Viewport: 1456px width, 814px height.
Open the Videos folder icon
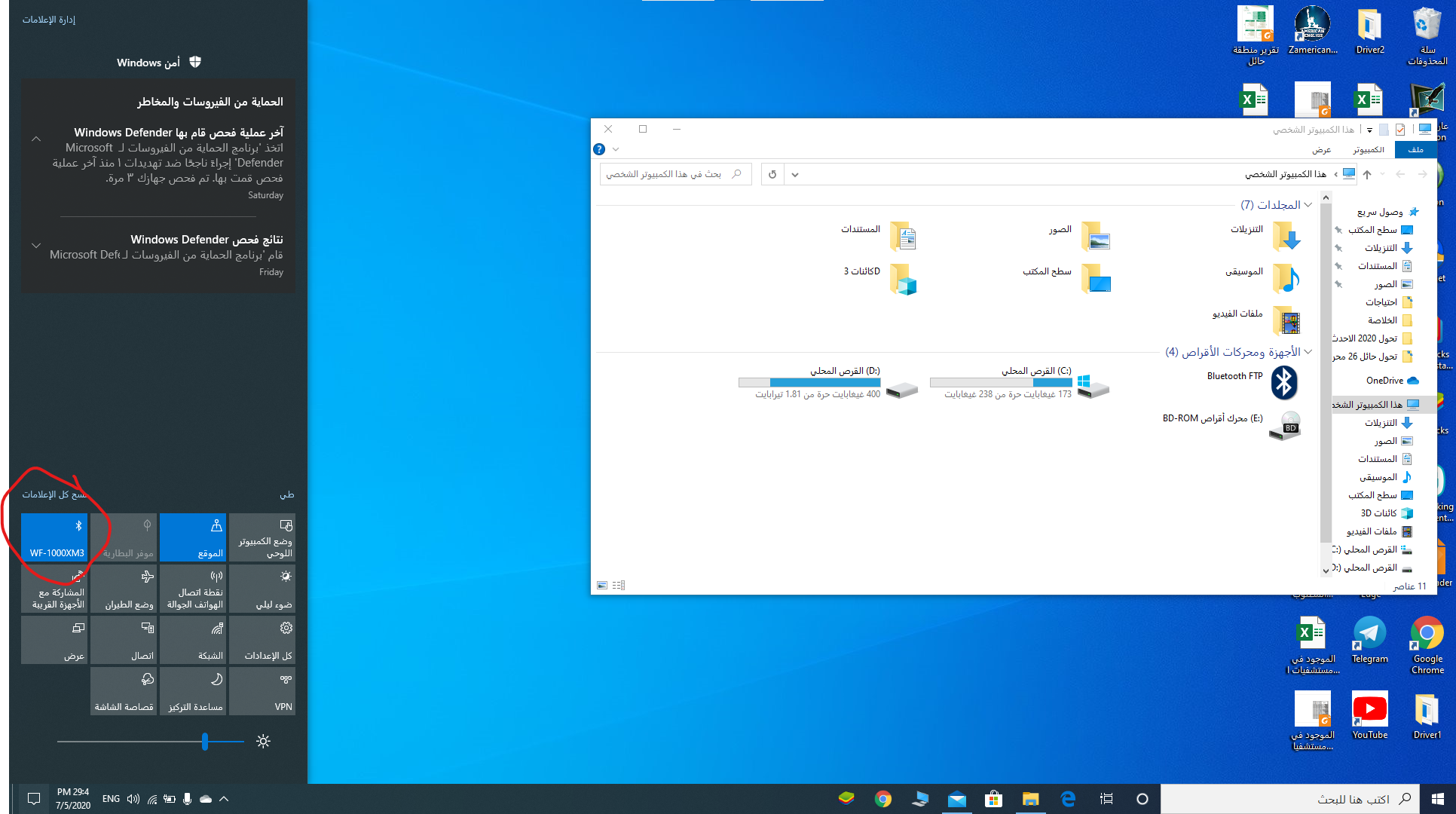[x=1286, y=320]
